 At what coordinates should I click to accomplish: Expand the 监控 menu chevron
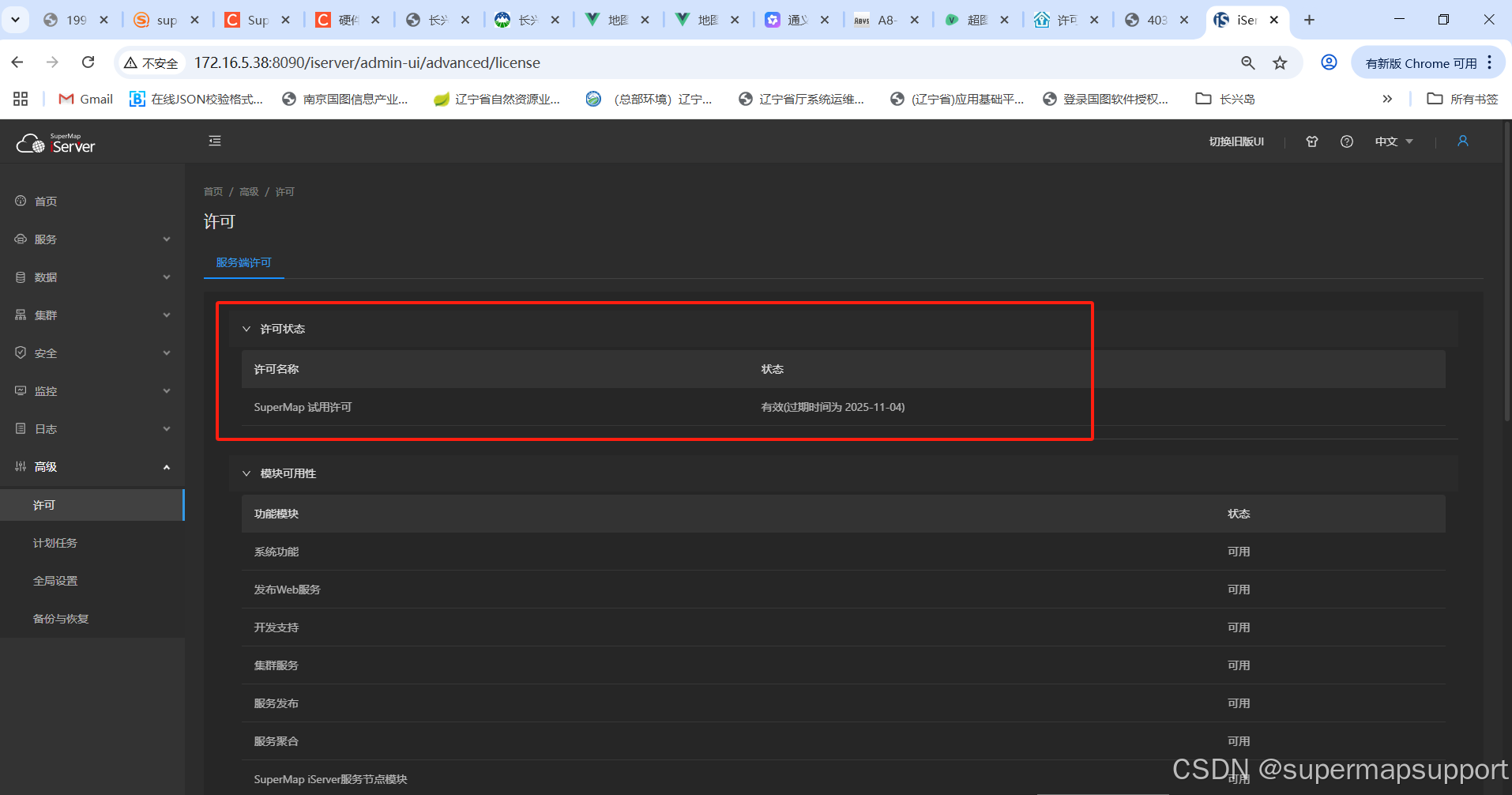click(x=167, y=390)
